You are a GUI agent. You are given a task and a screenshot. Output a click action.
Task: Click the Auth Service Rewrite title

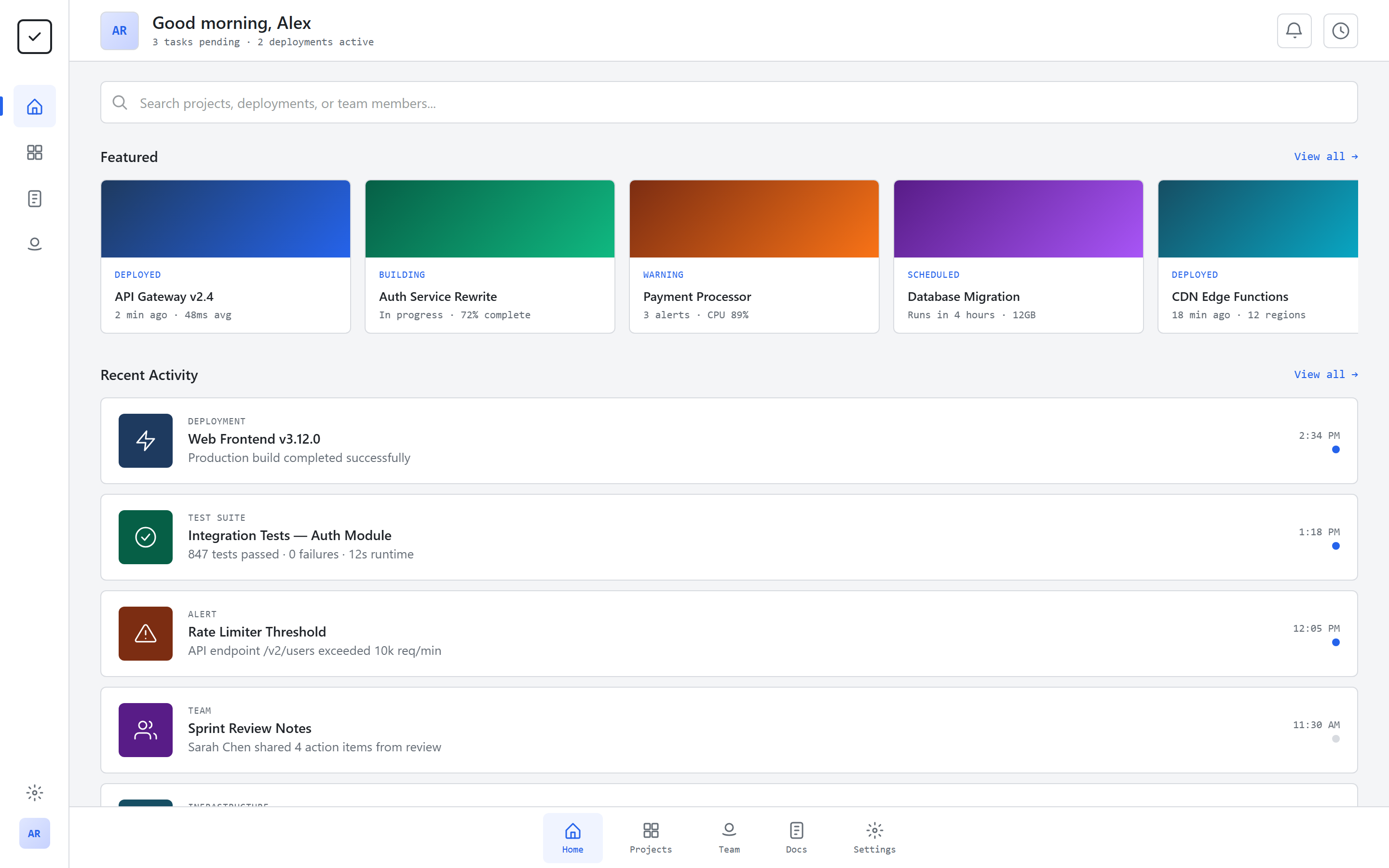click(x=438, y=297)
